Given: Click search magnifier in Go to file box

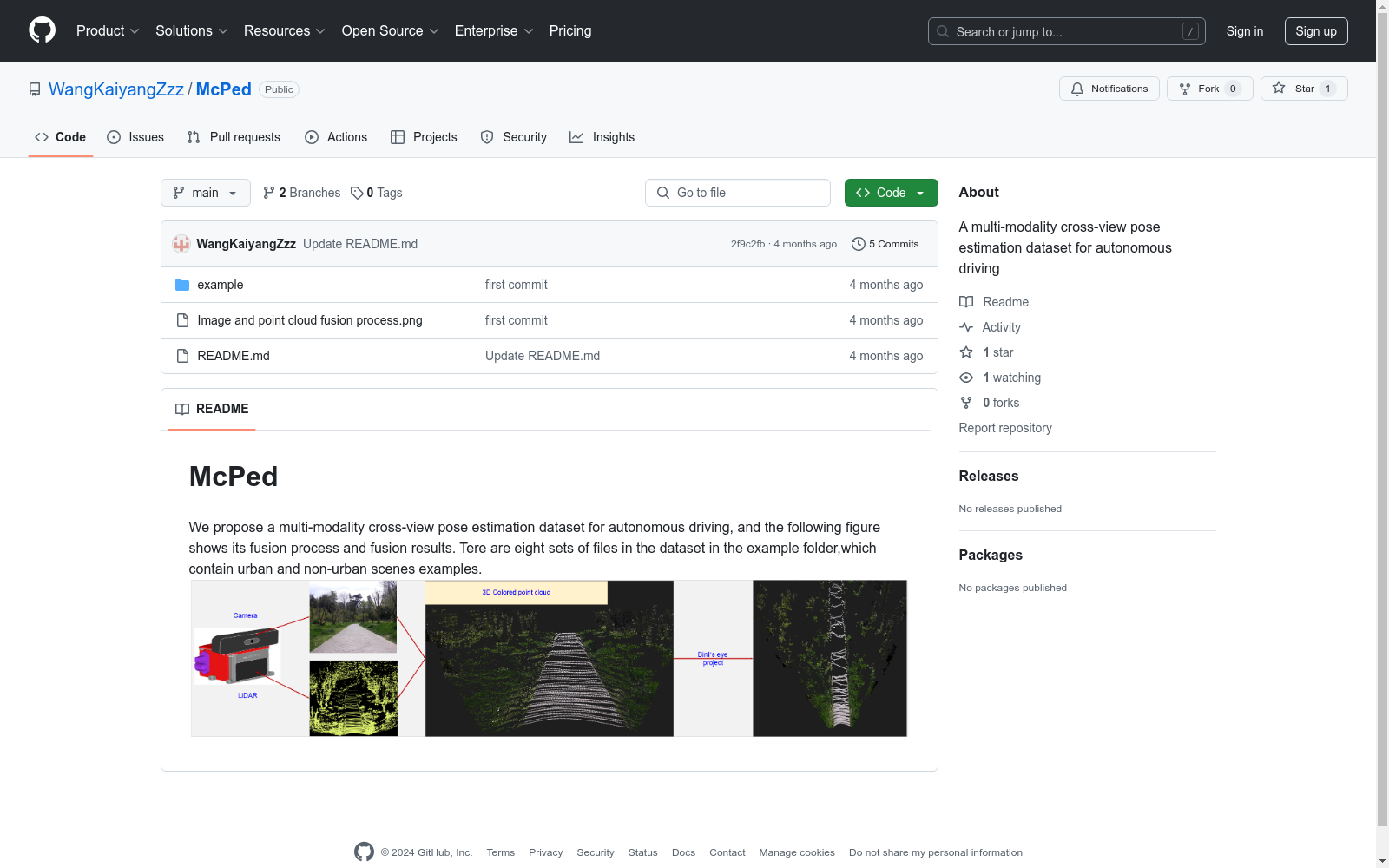Looking at the screenshot, I should (663, 193).
